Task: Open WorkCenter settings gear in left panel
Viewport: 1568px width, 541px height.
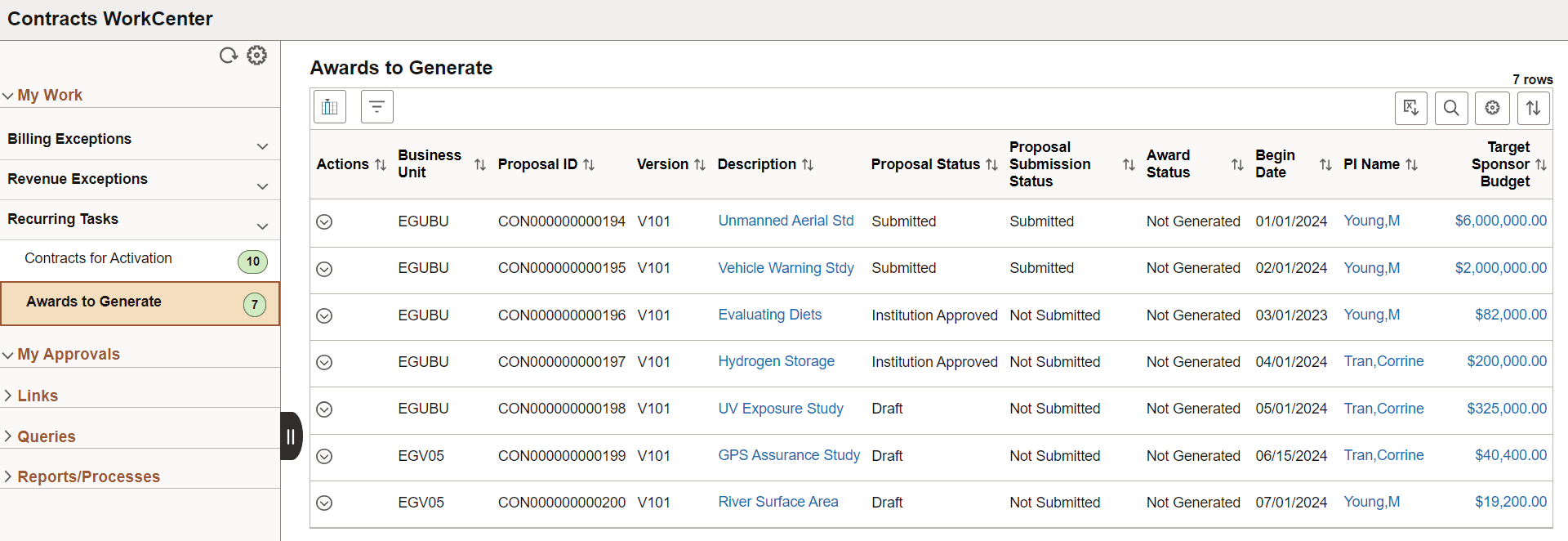Action: point(257,56)
